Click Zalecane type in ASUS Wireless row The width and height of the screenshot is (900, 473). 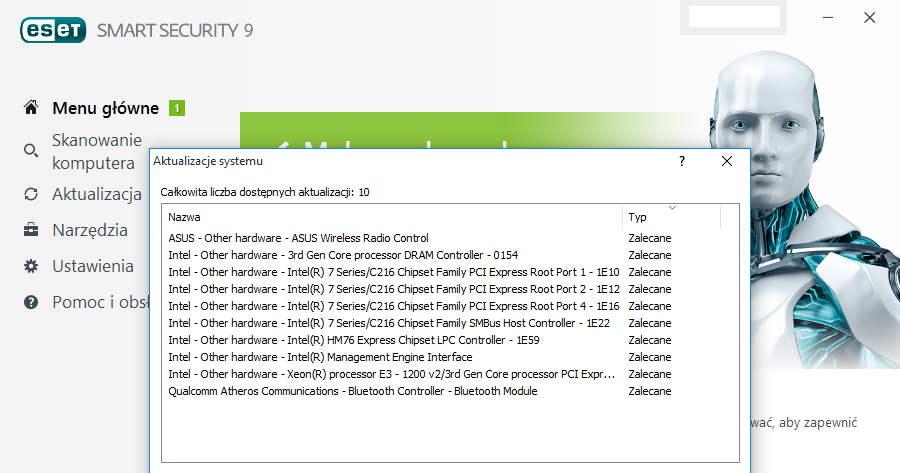(650, 238)
